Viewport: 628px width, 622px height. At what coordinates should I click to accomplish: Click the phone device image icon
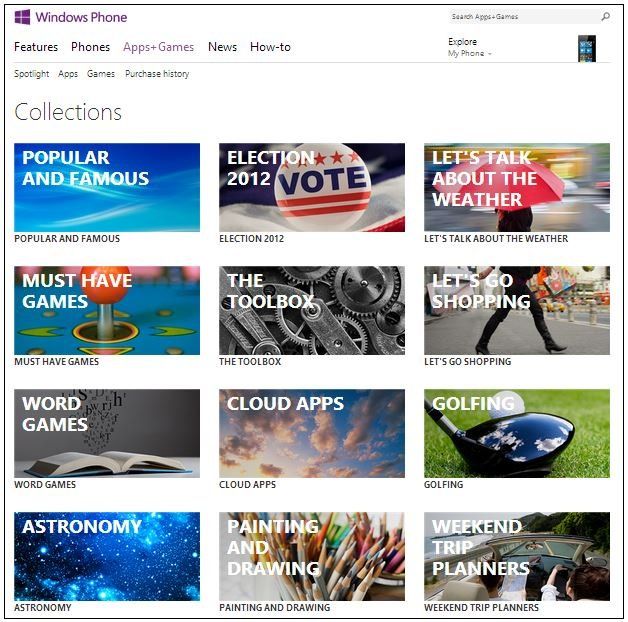click(x=587, y=48)
